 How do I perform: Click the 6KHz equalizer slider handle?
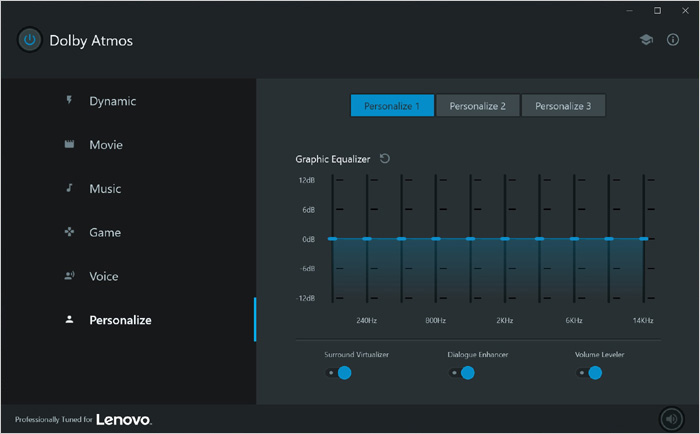point(574,239)
